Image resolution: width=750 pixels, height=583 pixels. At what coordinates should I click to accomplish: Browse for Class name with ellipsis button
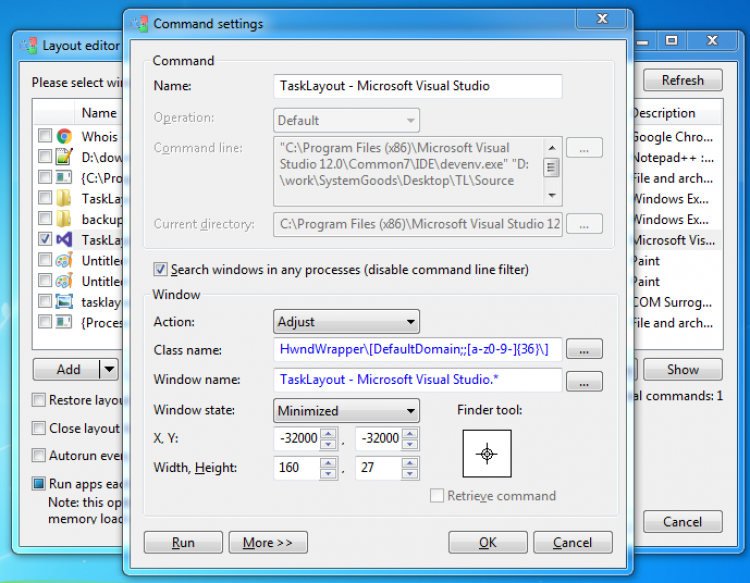coord(584,349)
